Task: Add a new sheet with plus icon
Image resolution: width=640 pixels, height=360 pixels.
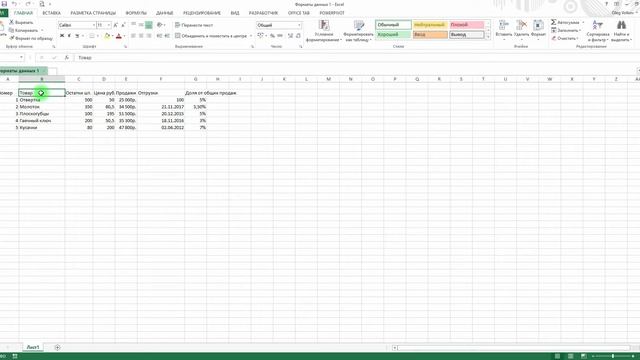Action: tap(57, 347)
